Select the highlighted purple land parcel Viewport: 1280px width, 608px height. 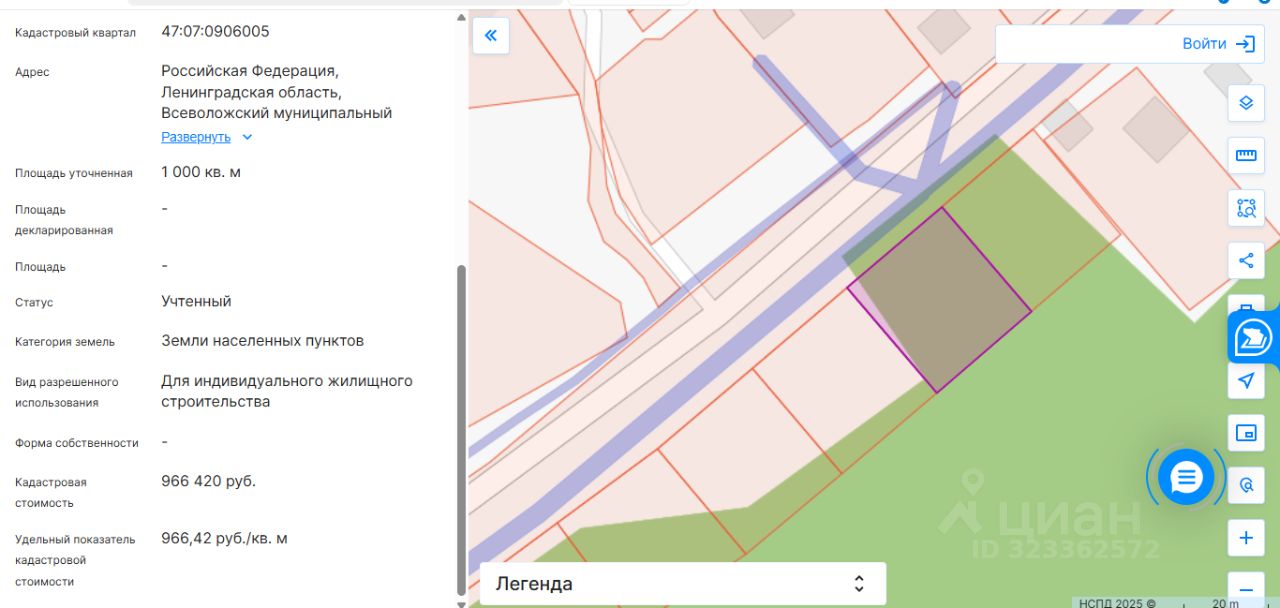click(x=940, y=299)
